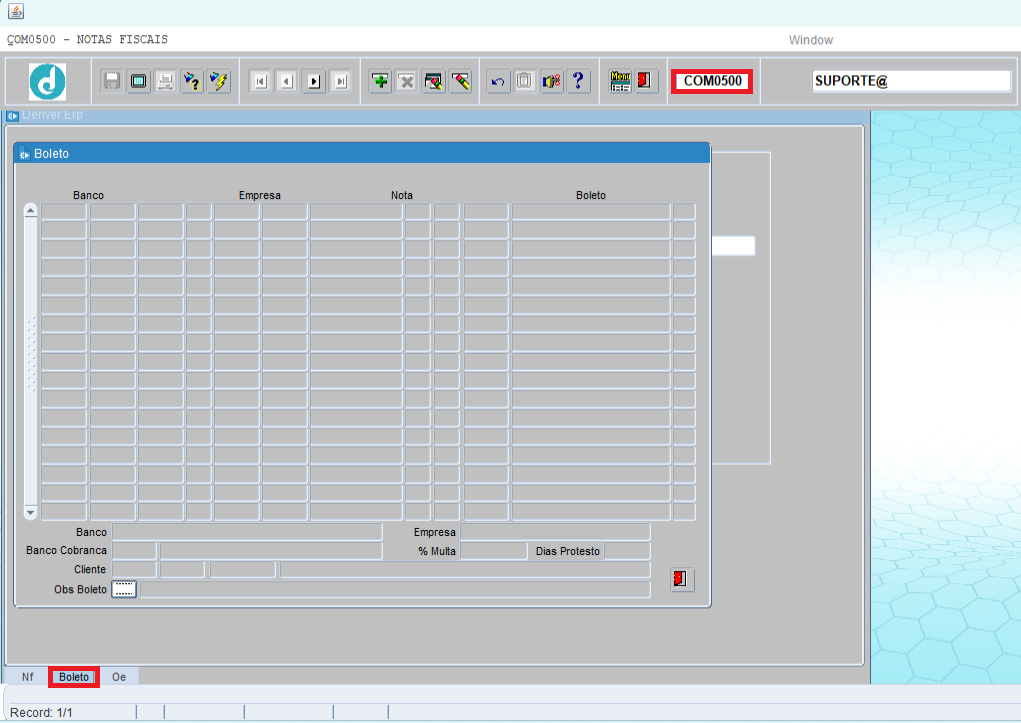Go to the next record arrow

click(314, 82)
